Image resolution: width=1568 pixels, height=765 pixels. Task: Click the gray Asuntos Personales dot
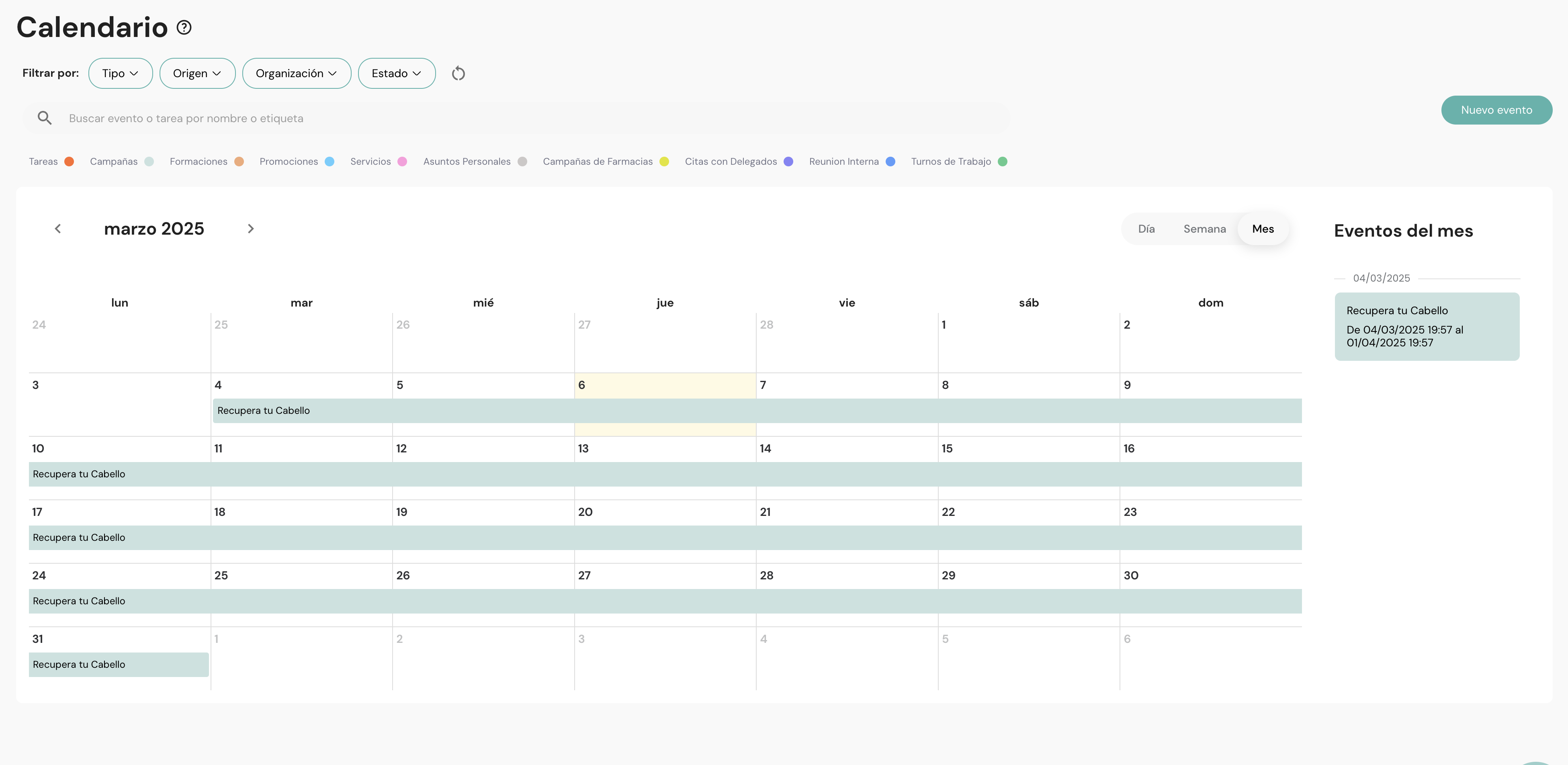pos(522,161)
